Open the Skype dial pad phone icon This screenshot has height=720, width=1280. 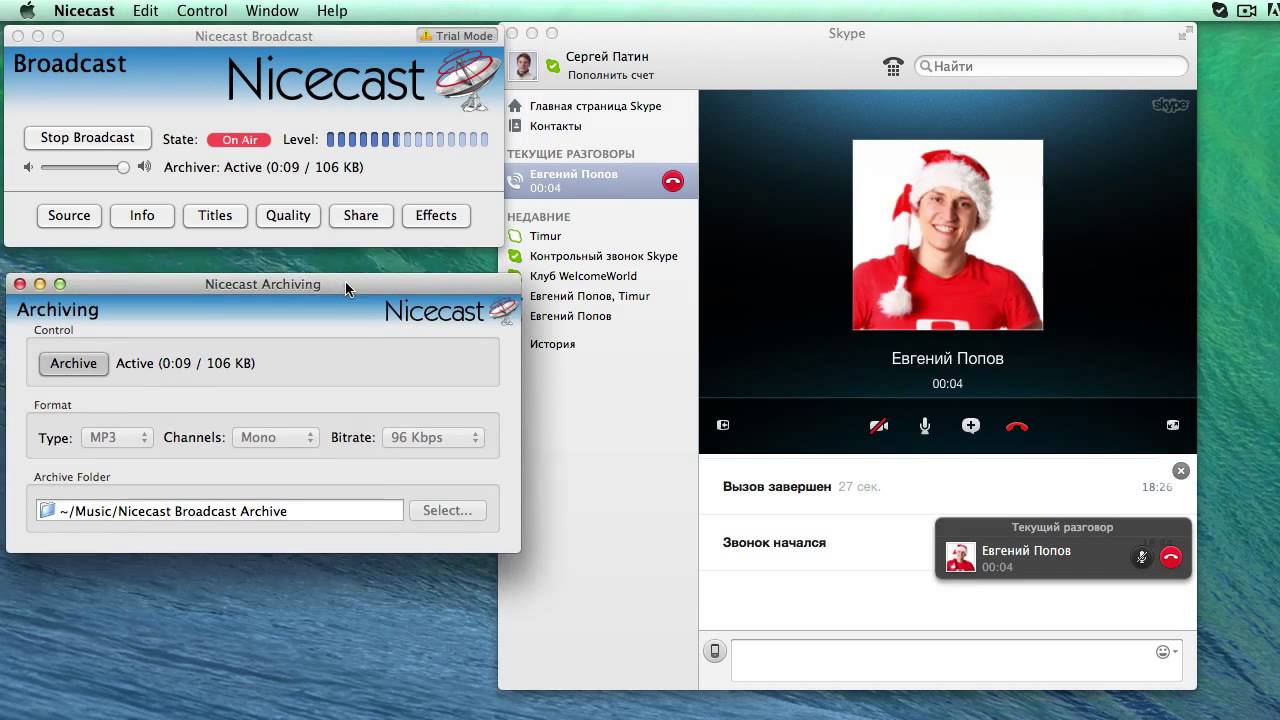coord(893,66)
